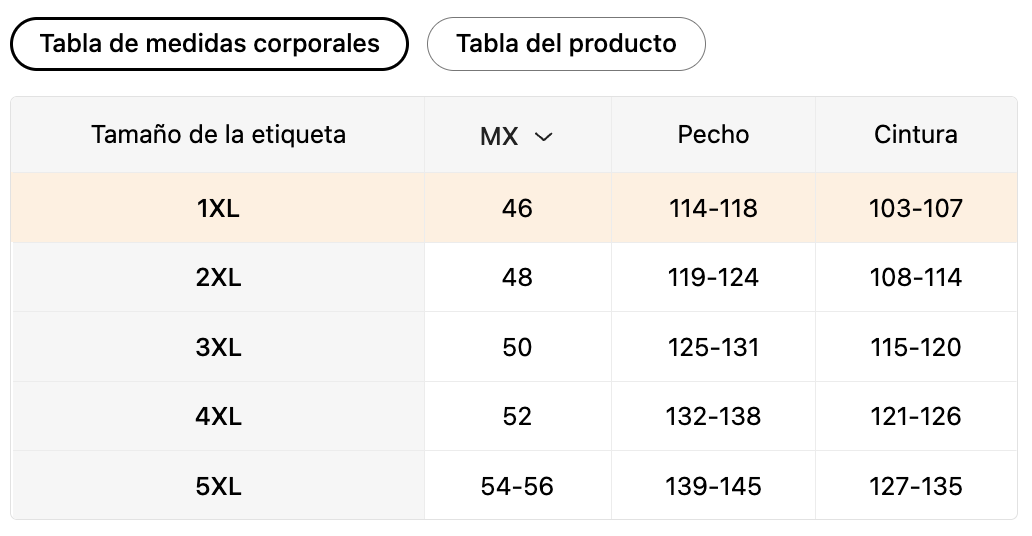Screen dimensions: 1032x536
Task: Click chest measurement 139-145
Action: 713,486
